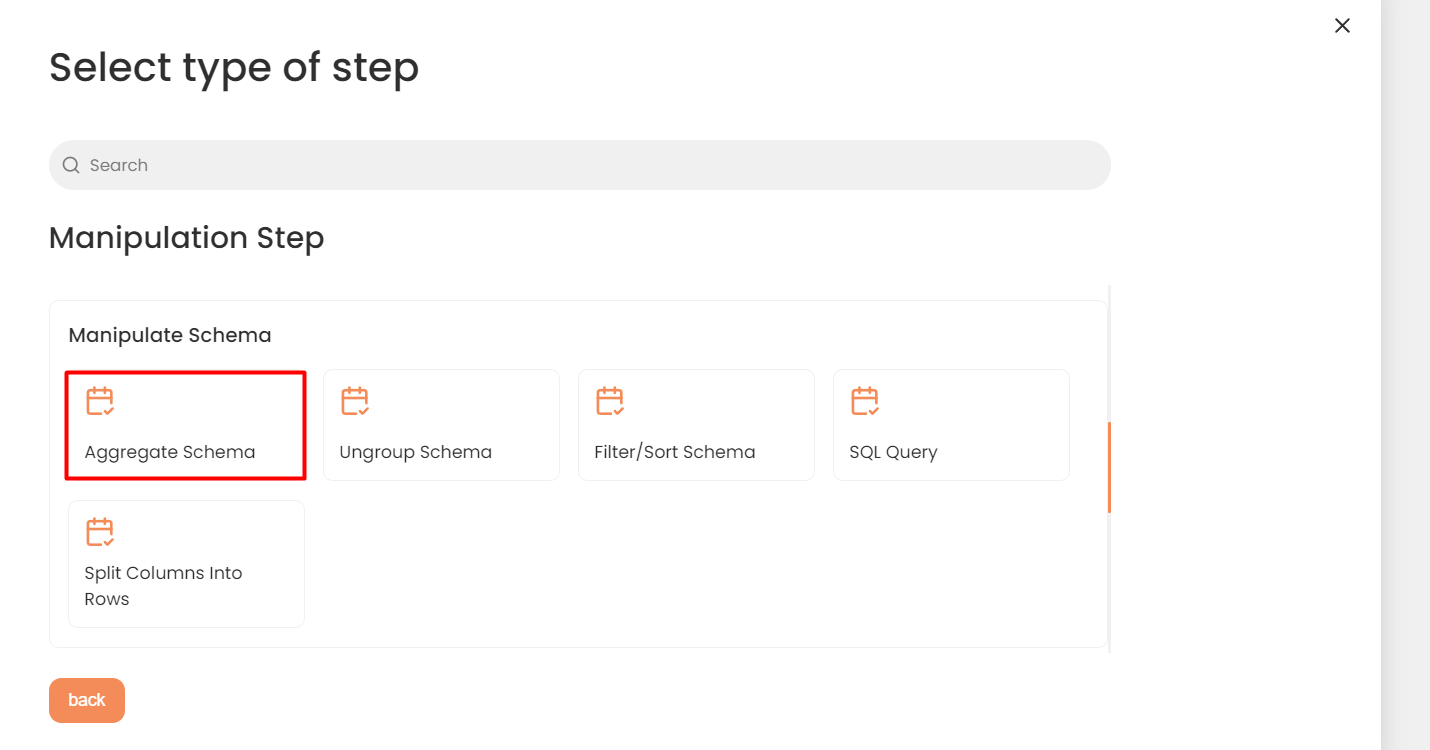Go back using the orange back button
Viewport: 1430px width, 750px height.
pos(87,700)
